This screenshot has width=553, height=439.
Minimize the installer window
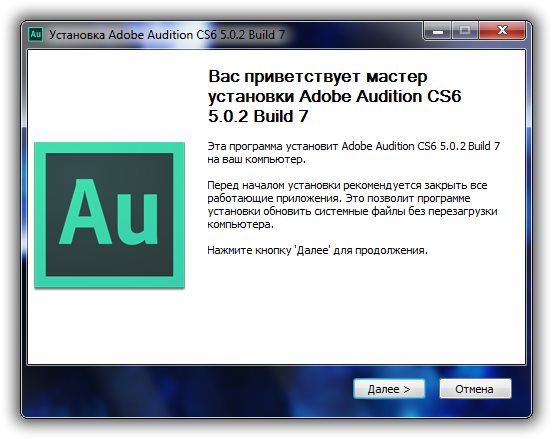(x=438, y=31)
